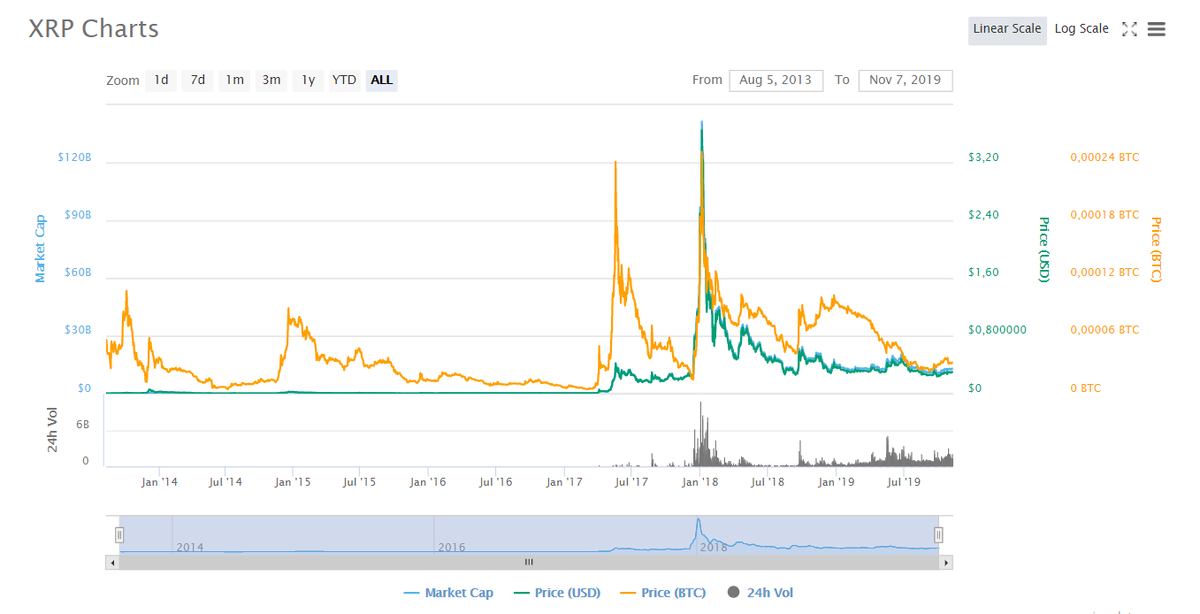1200x614 pixels.
Task: Select the ALL zoom range
Action: pos(381,80)
